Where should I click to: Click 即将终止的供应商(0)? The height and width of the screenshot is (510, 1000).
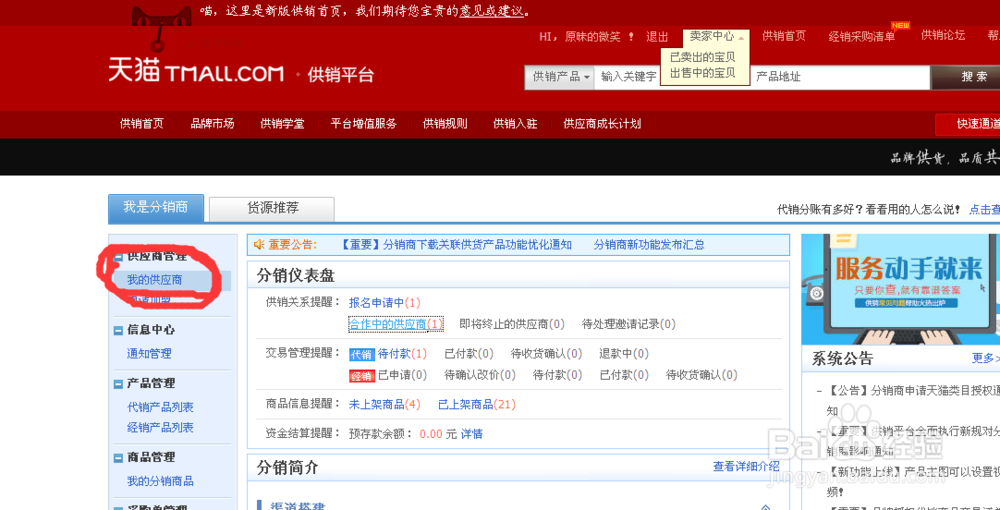coord(512,324)
